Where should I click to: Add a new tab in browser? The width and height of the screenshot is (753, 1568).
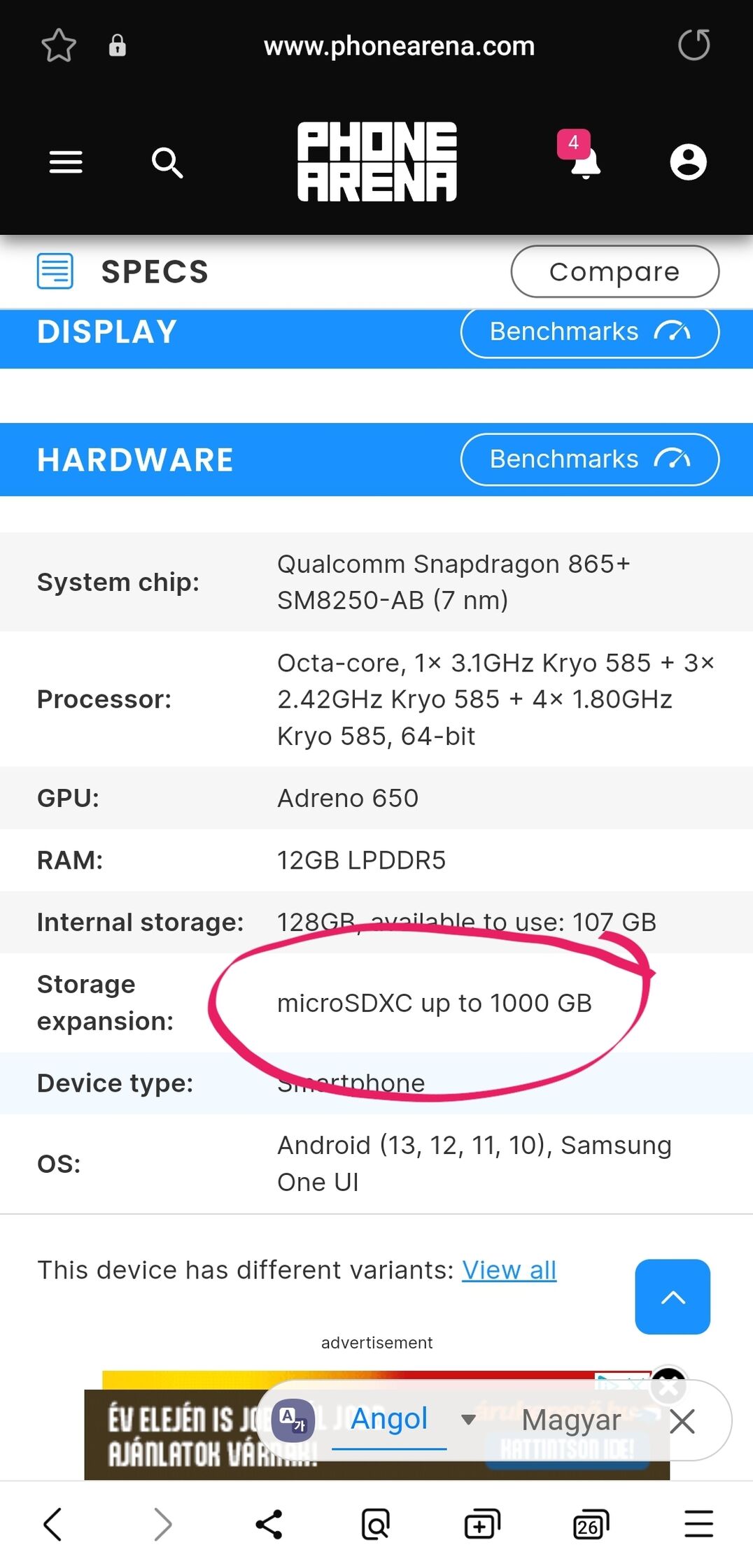(x=482, y=1524)
